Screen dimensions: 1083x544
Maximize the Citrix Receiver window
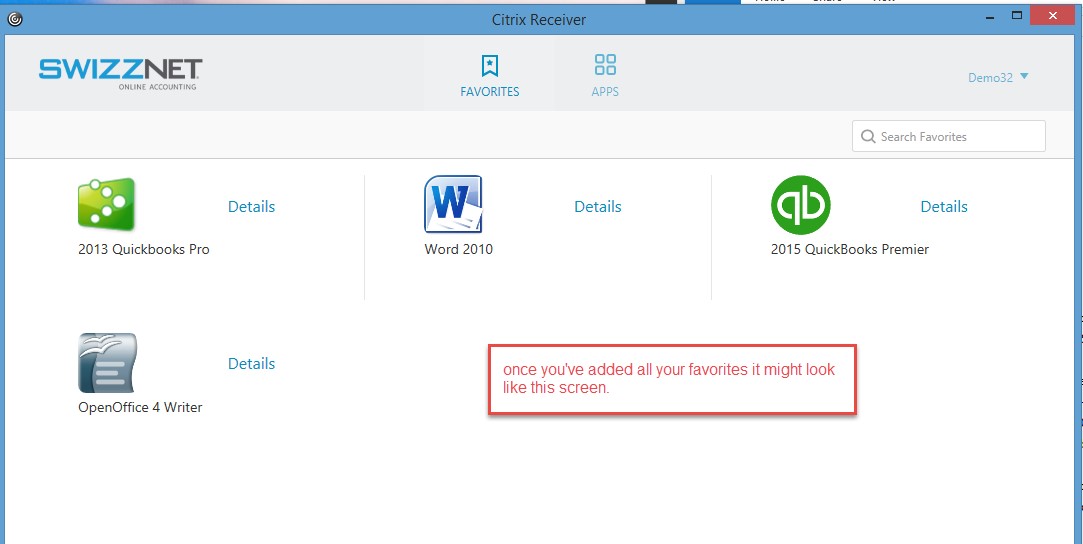pyautogui.click(x=1017, y=15)
